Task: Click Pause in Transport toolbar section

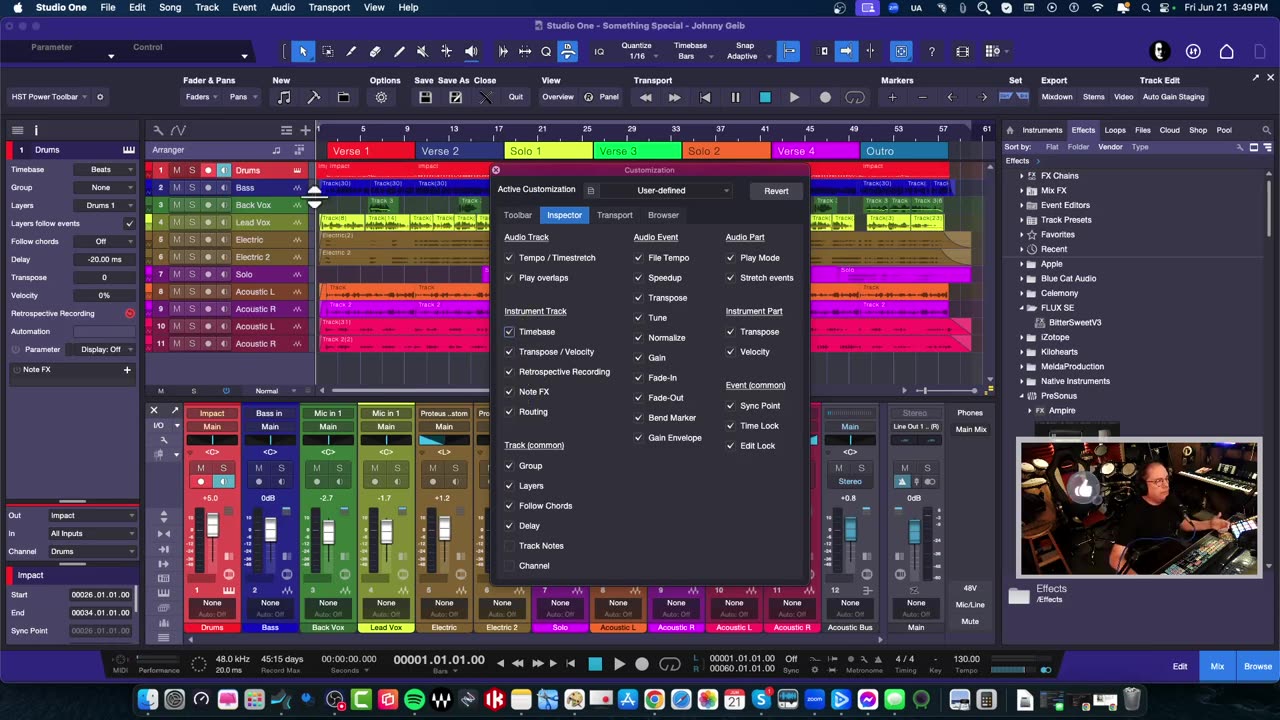Action: pos(735,97)
